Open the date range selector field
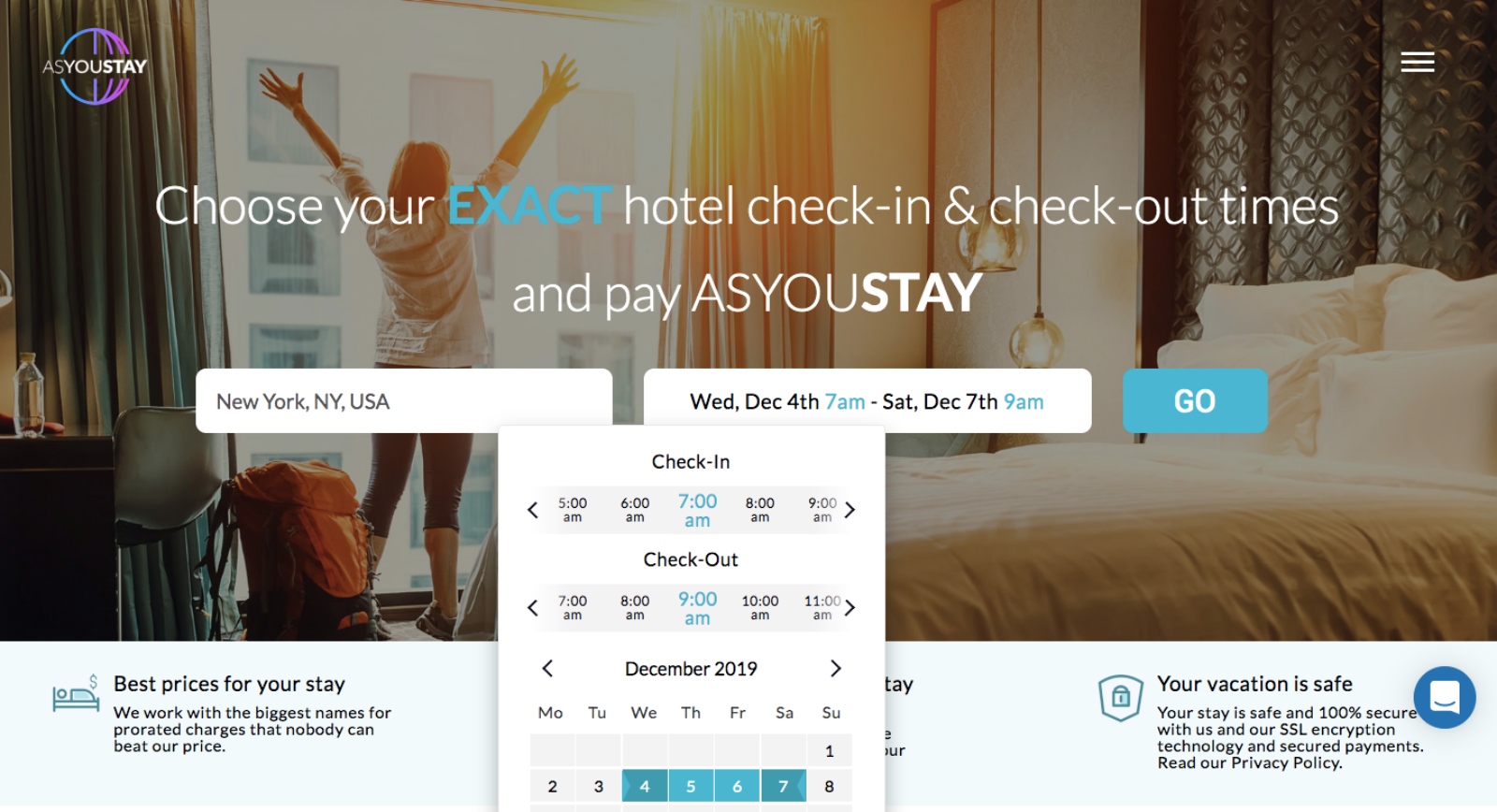The image size is (1497, 812). (867, 401)
